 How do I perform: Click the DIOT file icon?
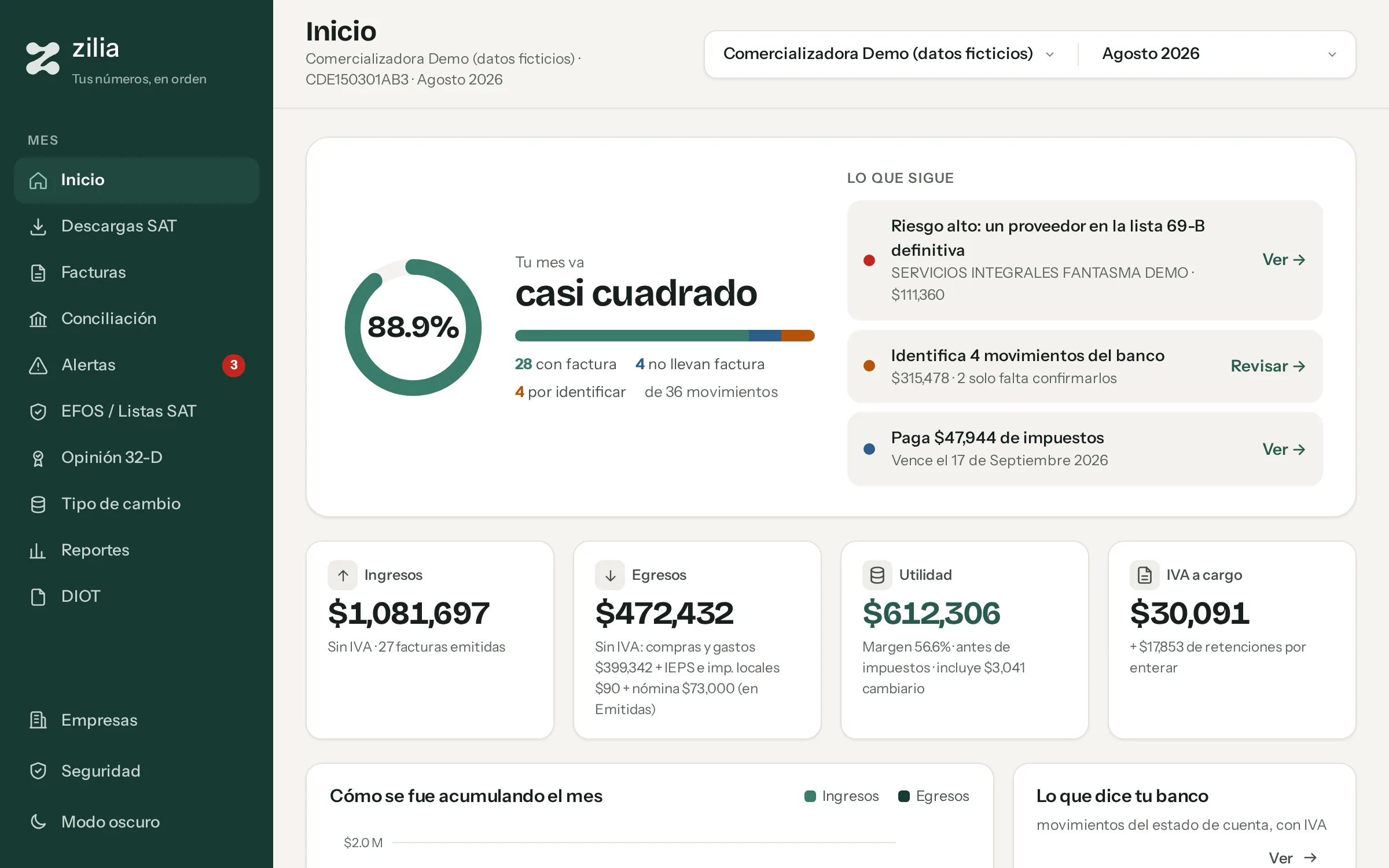coord(38,597)
